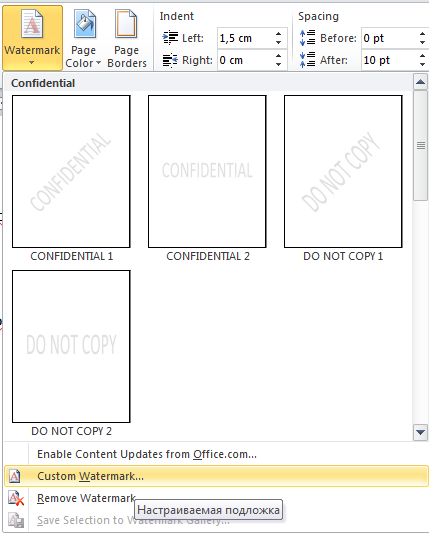Increase Left indent with up arrow
Screen dimensions: 429x533
279,34
